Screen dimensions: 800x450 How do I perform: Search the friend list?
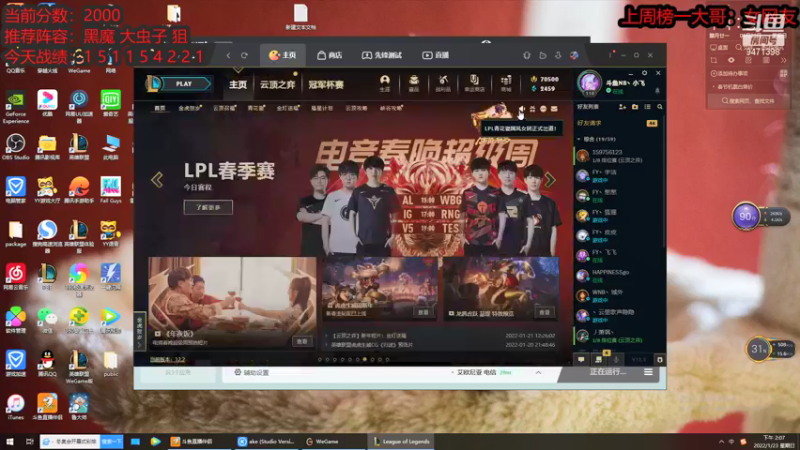click(x=660, y=107)
